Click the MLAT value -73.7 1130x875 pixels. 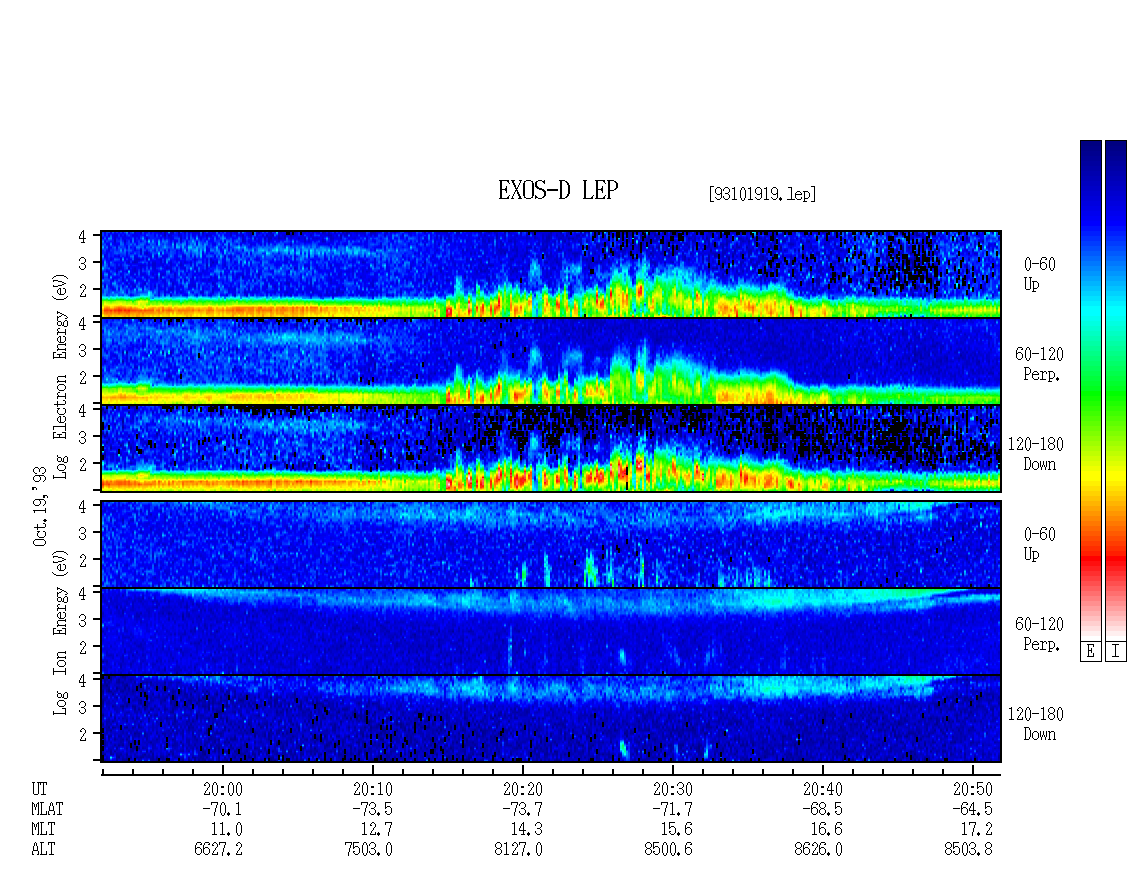click(522, 809)
